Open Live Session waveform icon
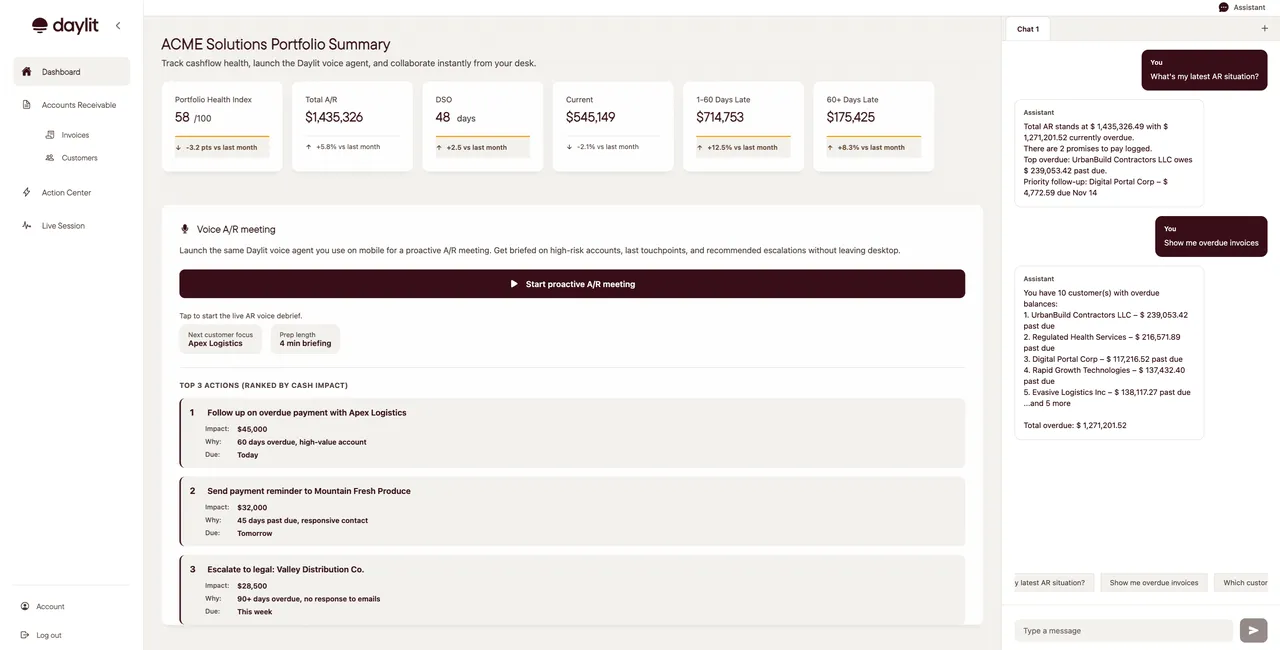 (26, 226)
